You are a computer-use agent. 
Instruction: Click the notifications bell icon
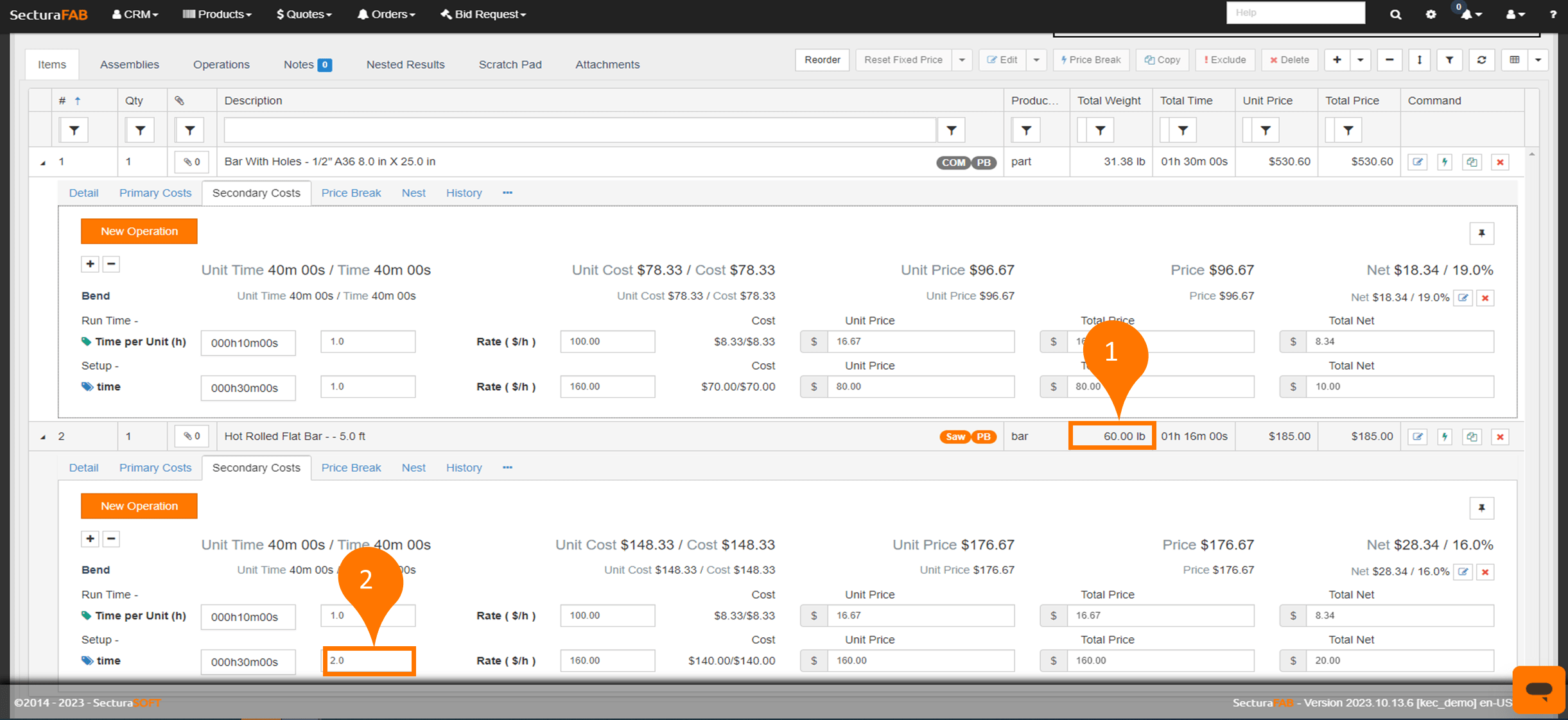click(x=1466, y=13)
